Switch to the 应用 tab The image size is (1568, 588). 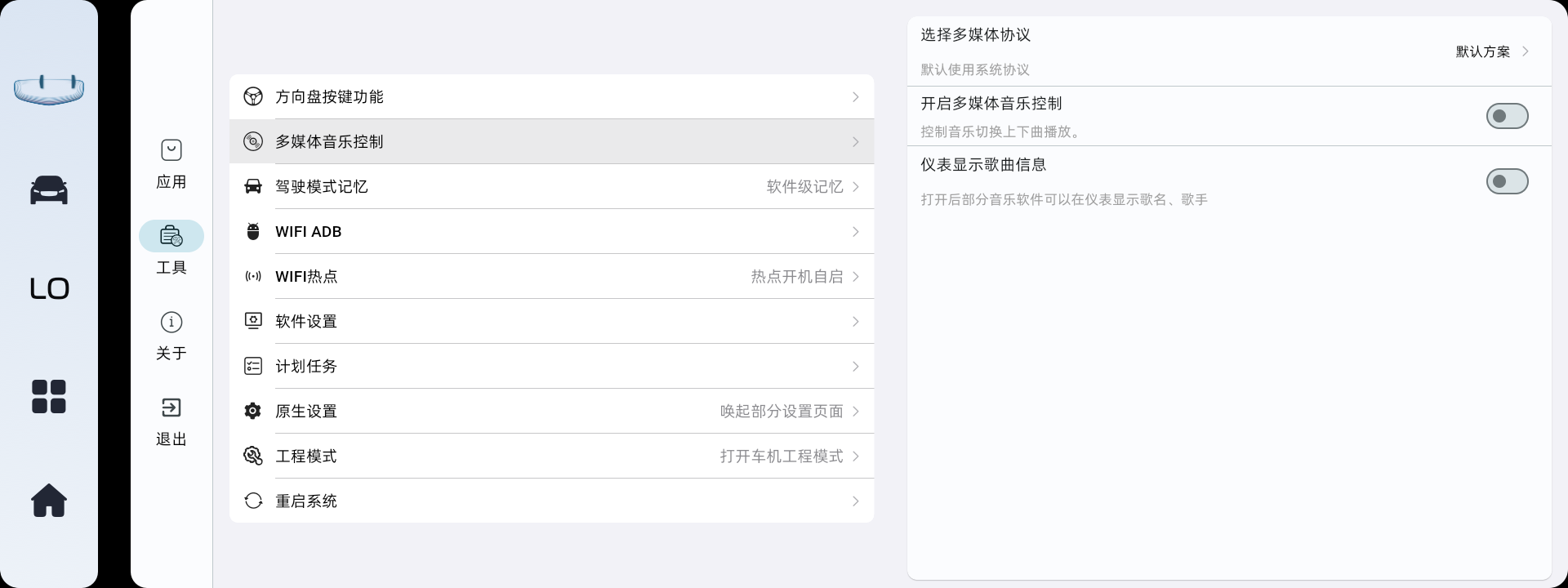point(171,163)
